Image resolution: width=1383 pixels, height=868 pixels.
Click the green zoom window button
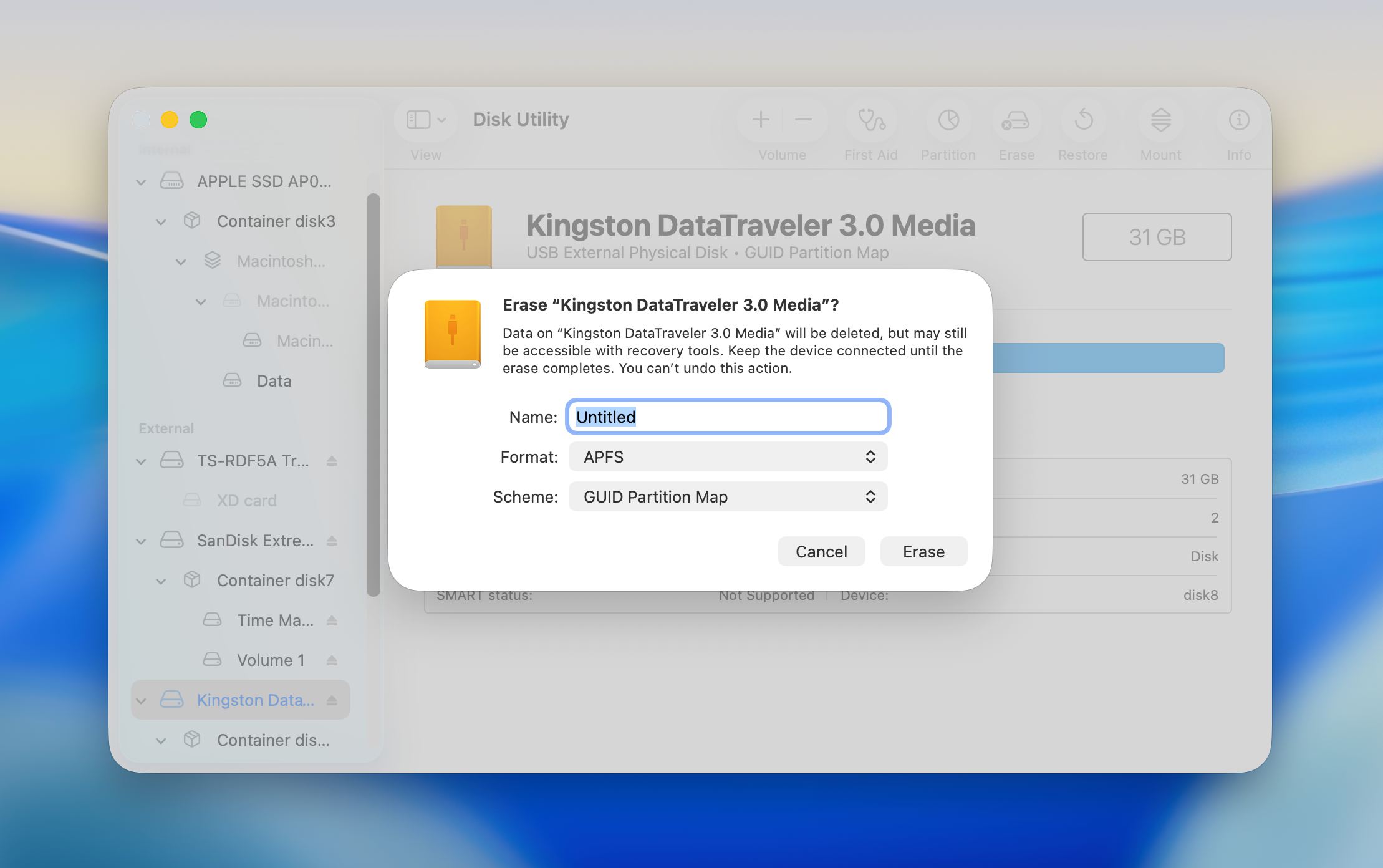click(198, 120)
